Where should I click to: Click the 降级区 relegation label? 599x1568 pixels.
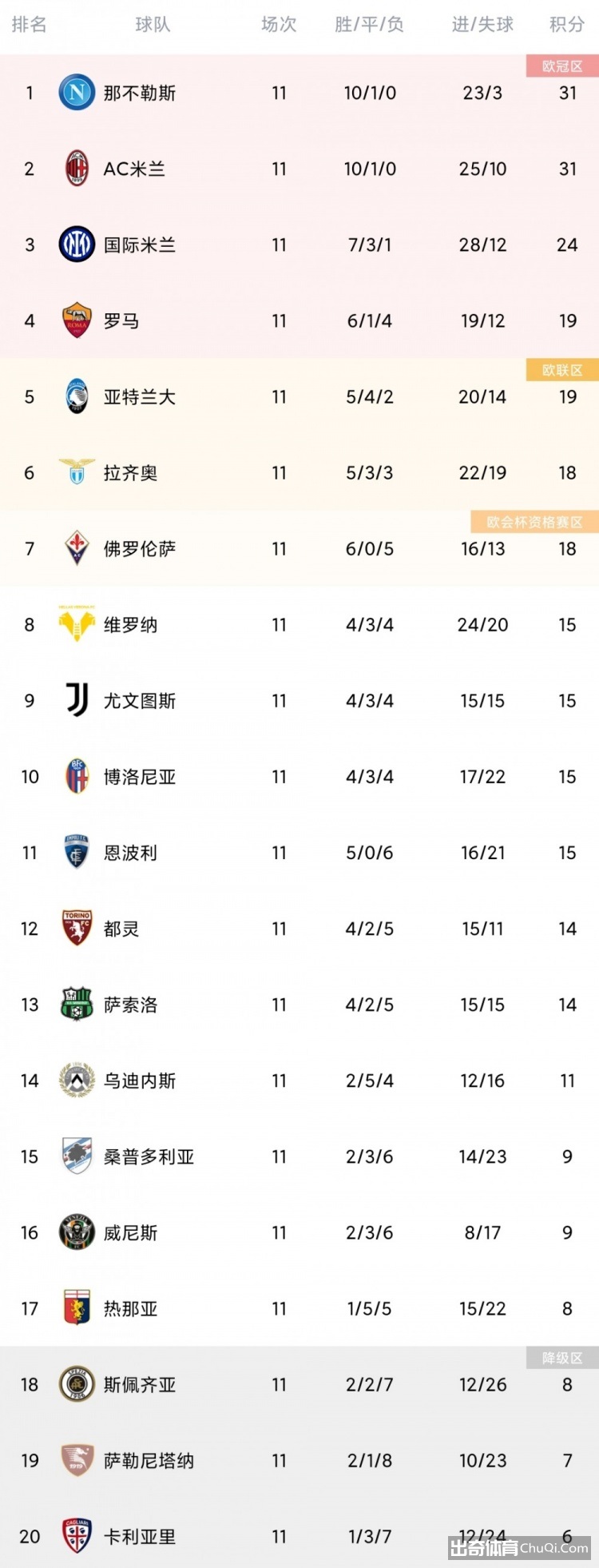click(562, 1358)
